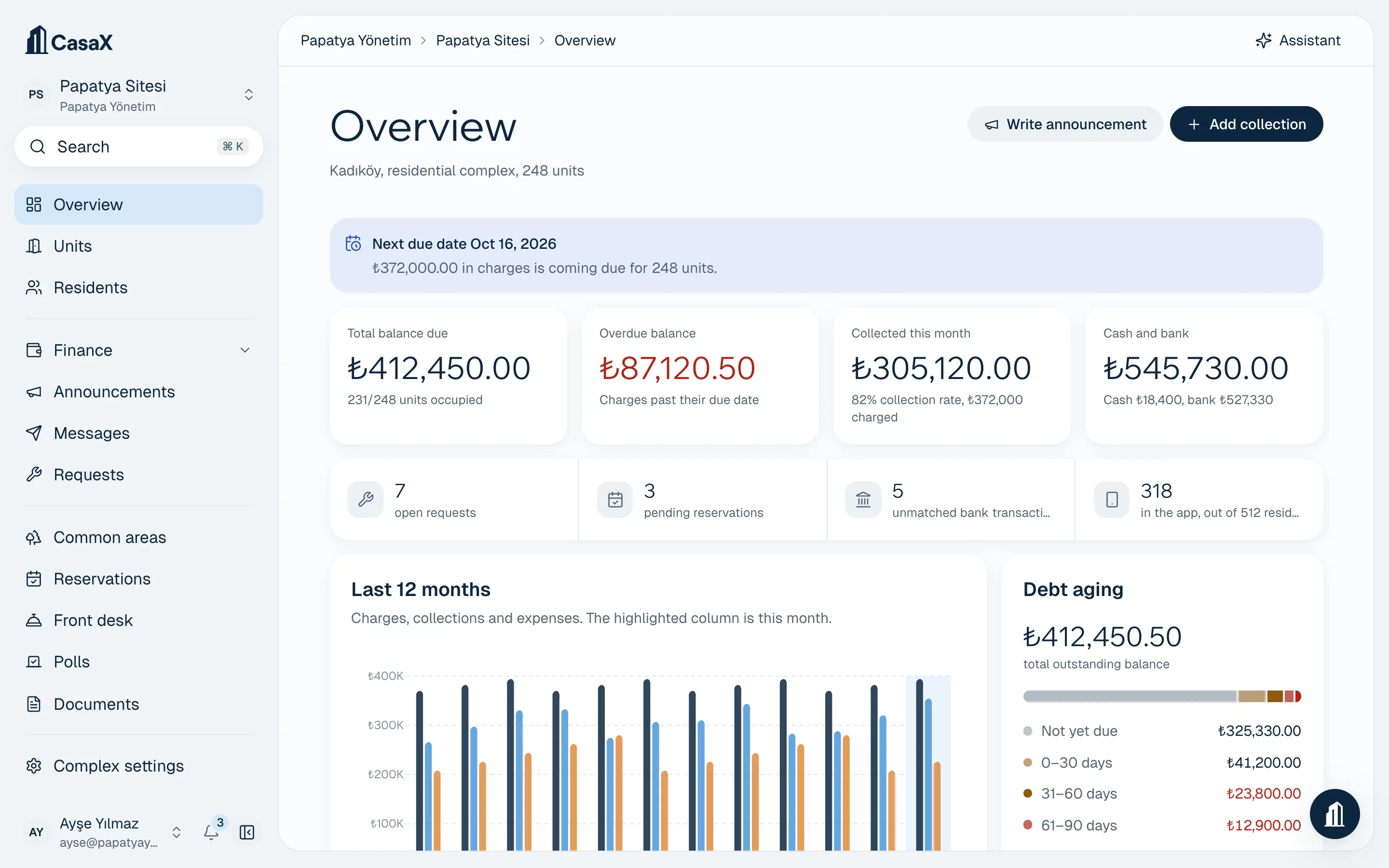Screen dimensions: 1389x868
Task: Click the wrench icon beside open requests
Action: click(x=366, y=500)
